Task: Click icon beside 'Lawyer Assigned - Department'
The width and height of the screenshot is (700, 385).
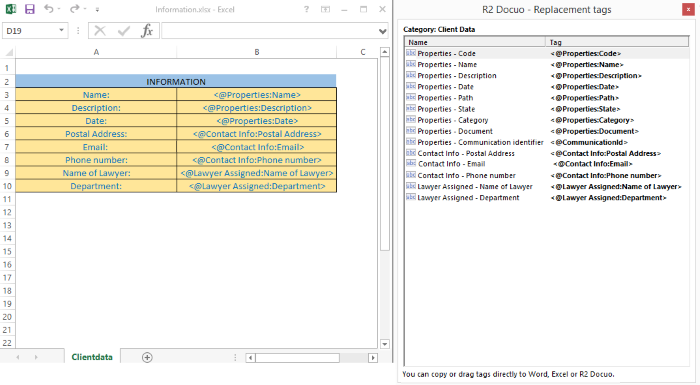Action: (411, 197)
